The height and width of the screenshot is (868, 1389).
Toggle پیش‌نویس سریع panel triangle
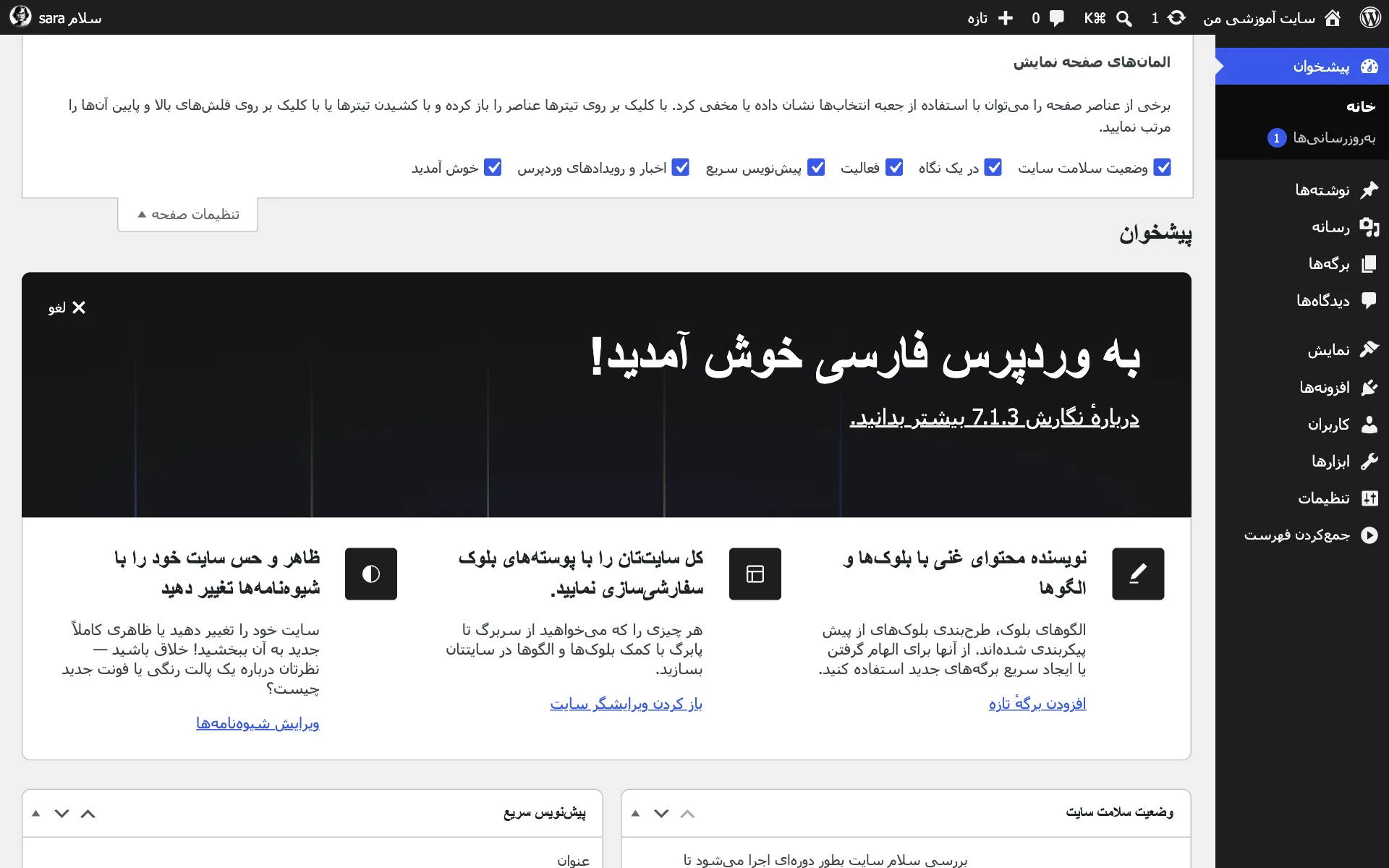[x=36, y=814]
